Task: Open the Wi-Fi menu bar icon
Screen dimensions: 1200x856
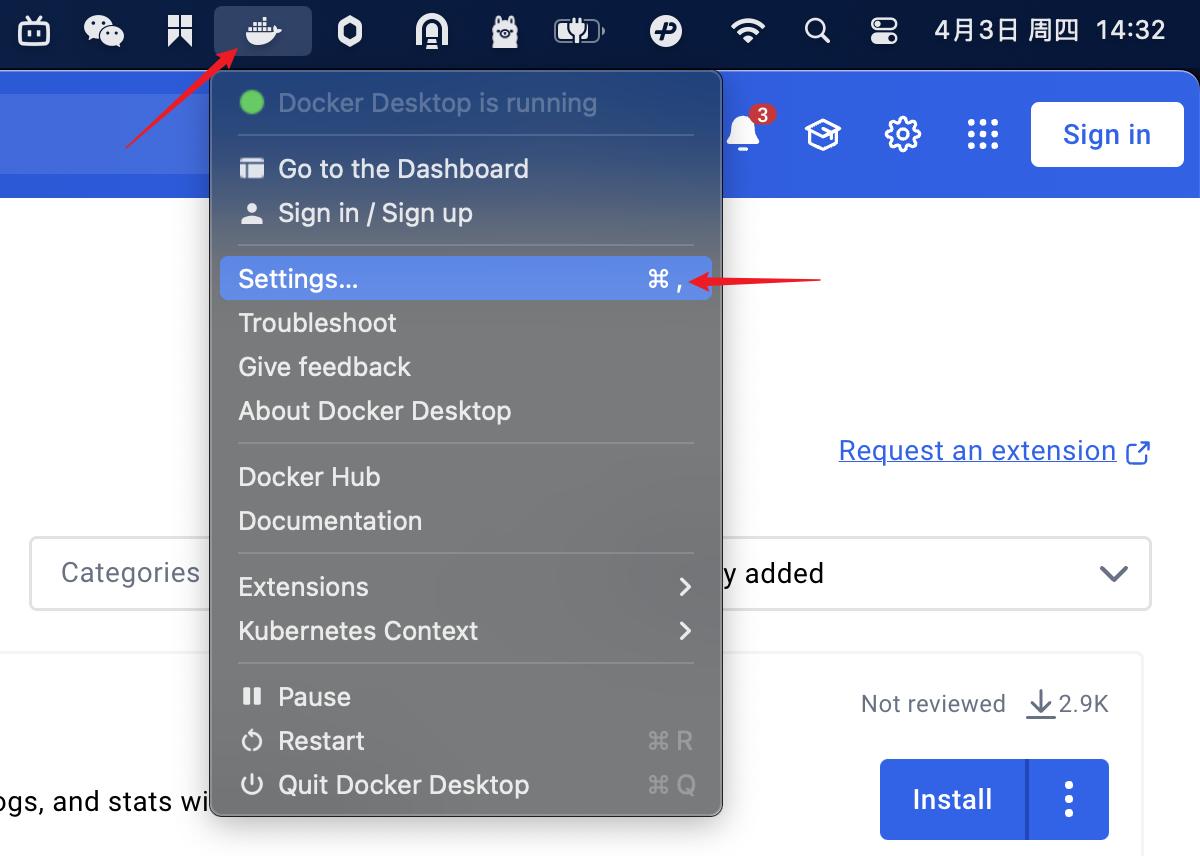Action: pos(747,31)
